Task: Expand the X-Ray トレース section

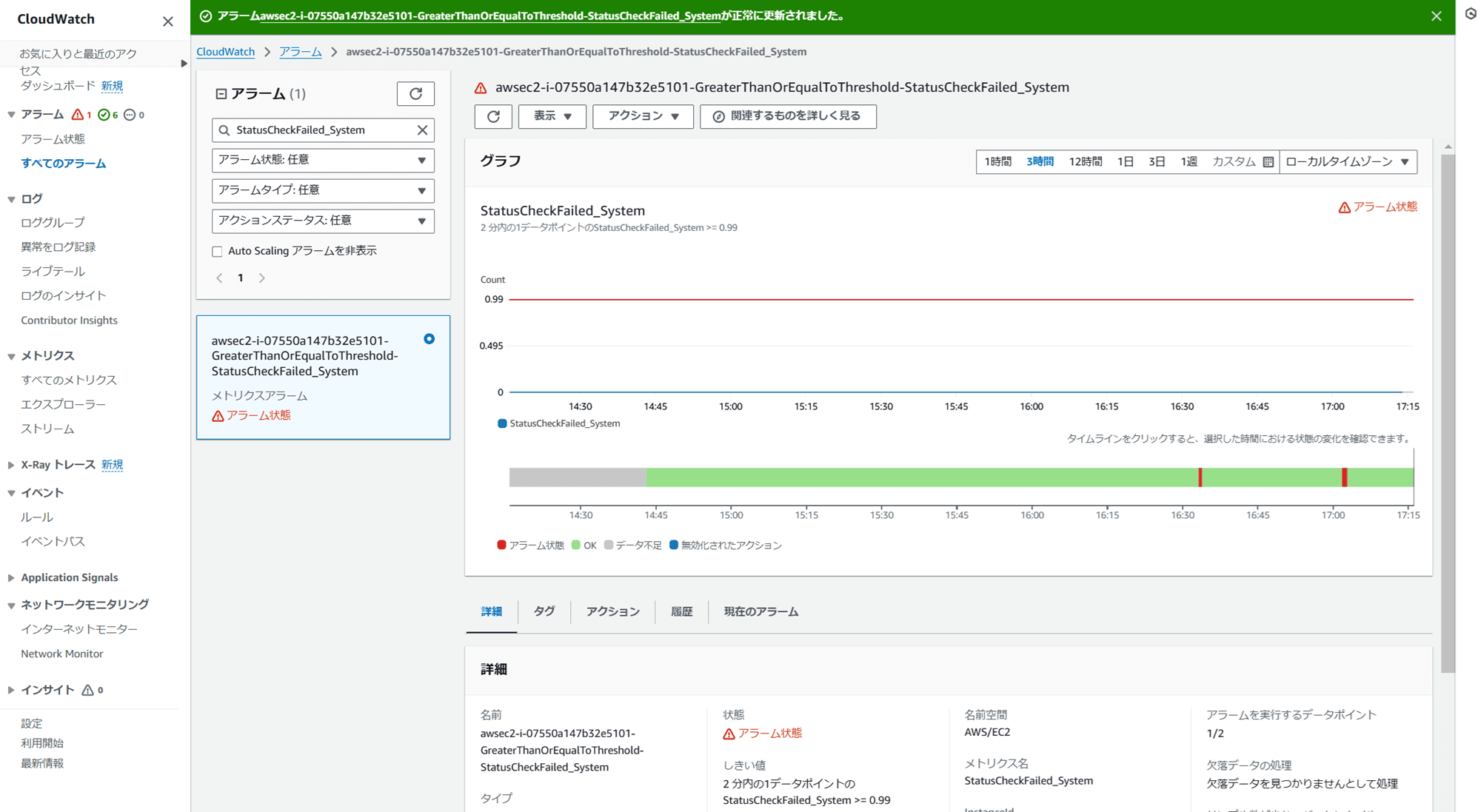Action: pyautogui.click(x=11, y=465)
